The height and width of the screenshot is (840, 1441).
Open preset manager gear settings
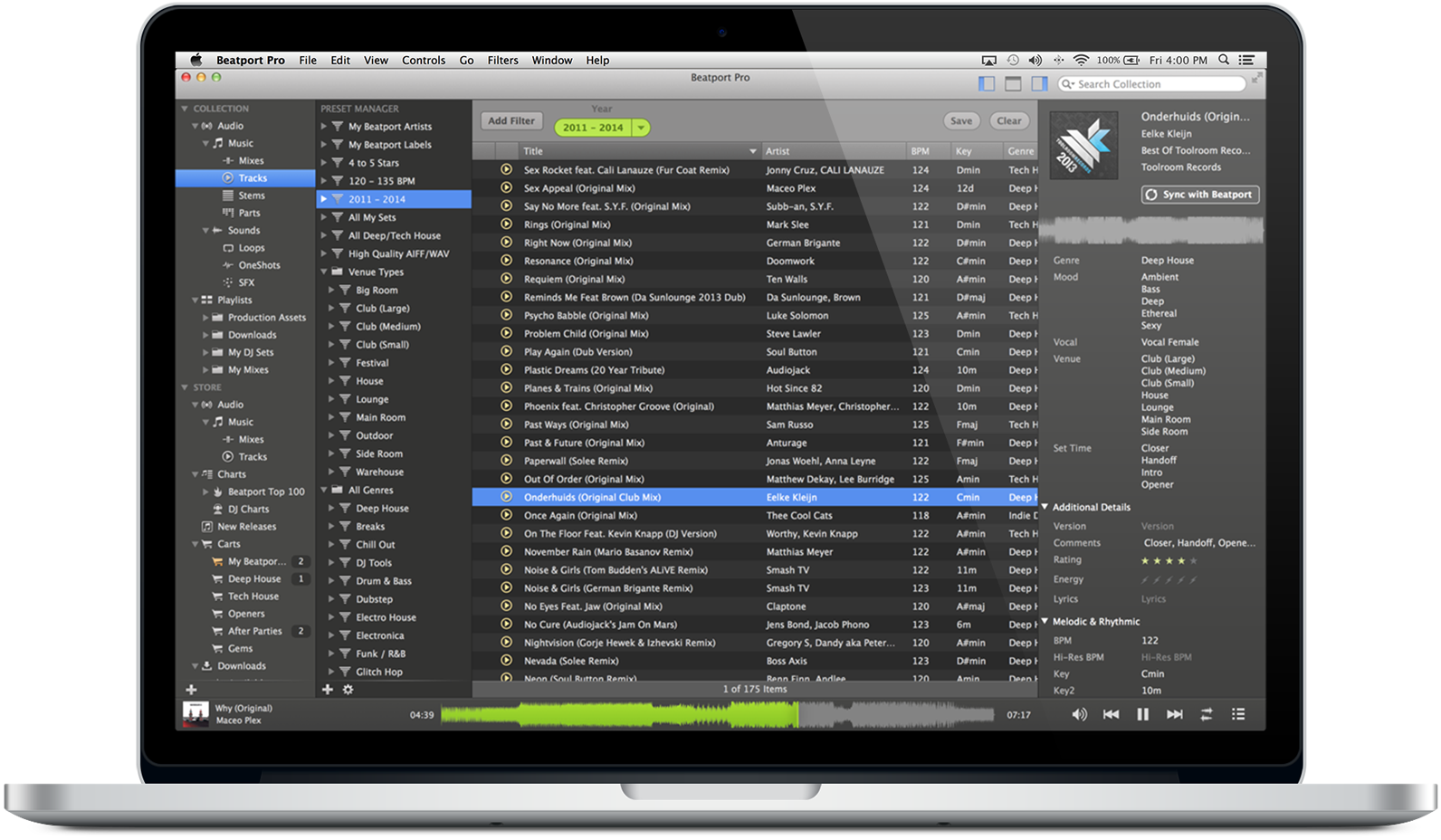tap(348, 690)
